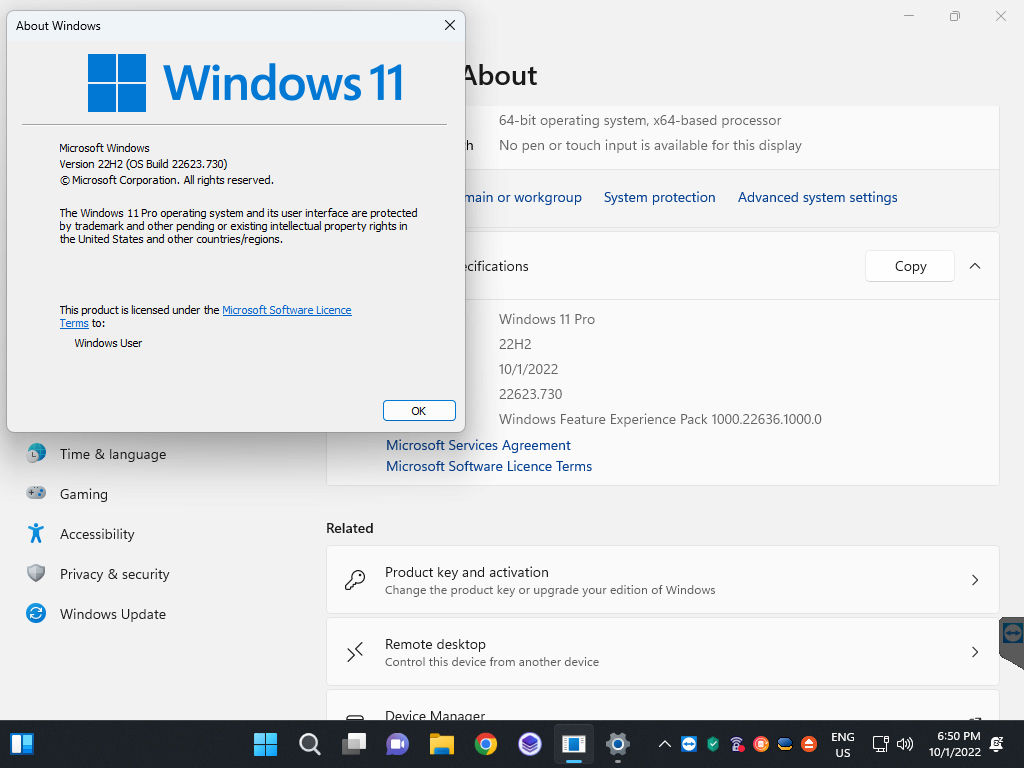Screen dimensions: 1024x768
Task: Open the Widgets panel from taskbar
Action: (22, 744)
